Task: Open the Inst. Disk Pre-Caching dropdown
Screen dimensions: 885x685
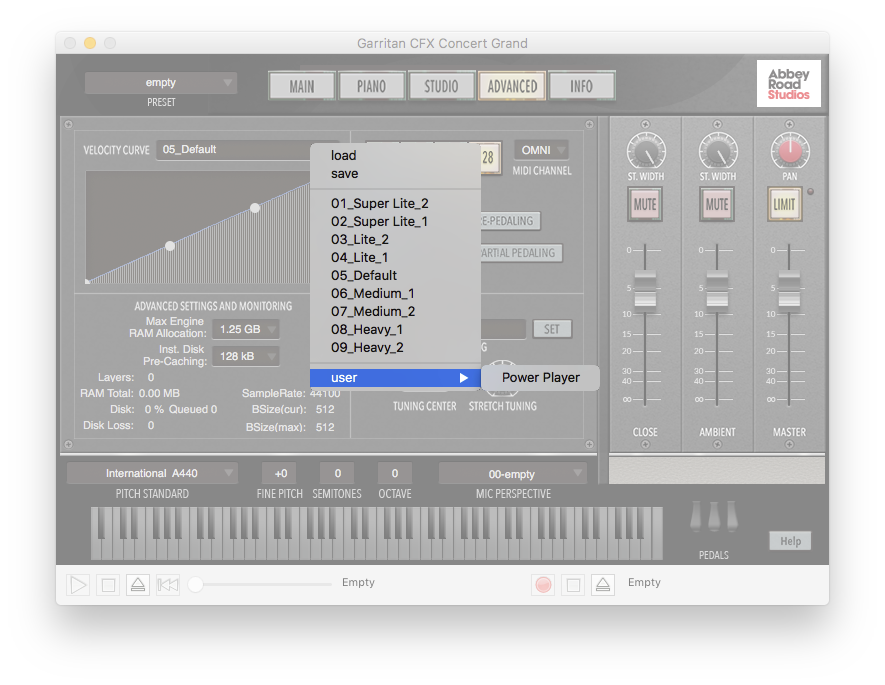Action: click(x=246, y=356)
